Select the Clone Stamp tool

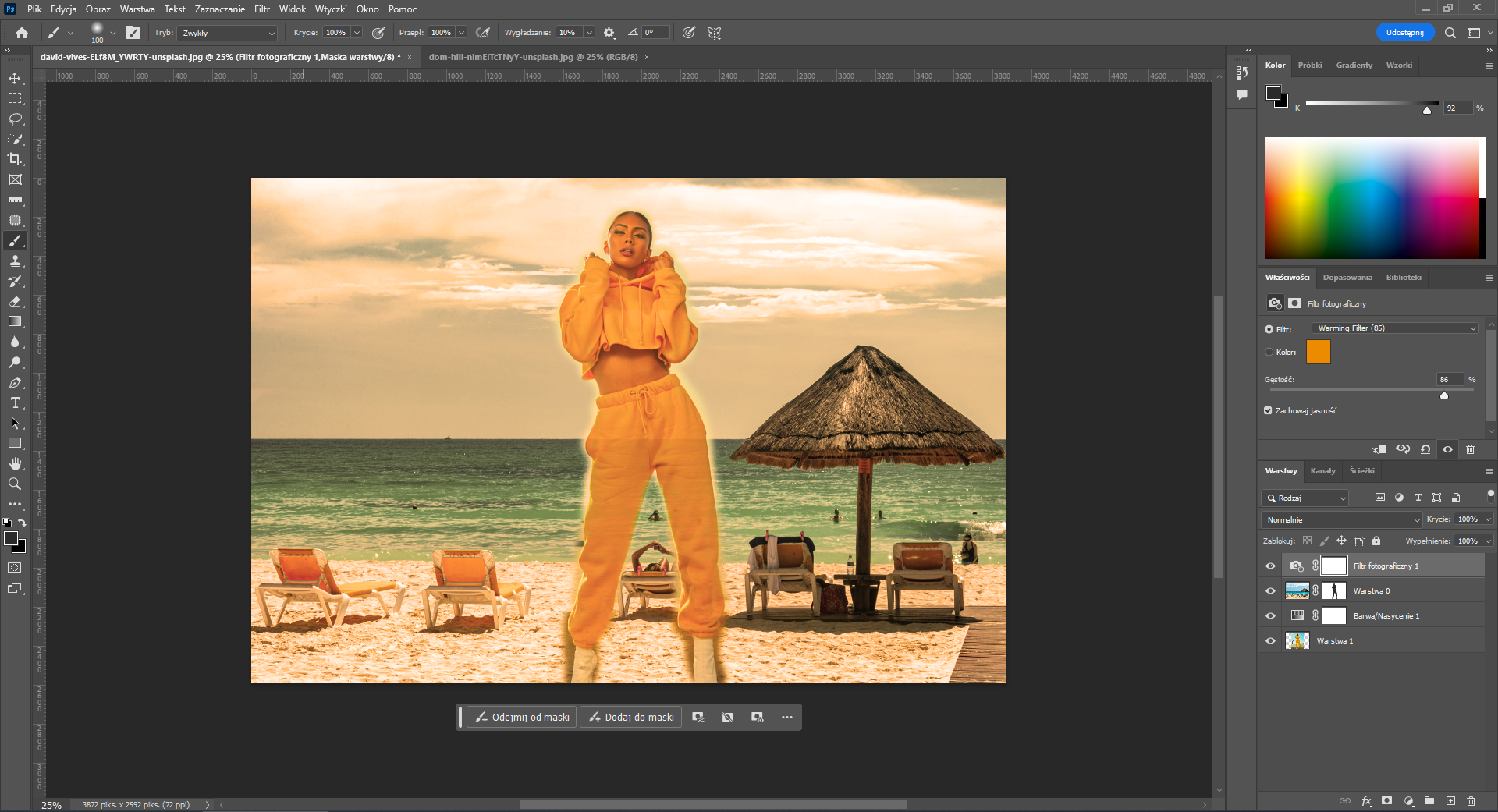(x=15, y=261)
